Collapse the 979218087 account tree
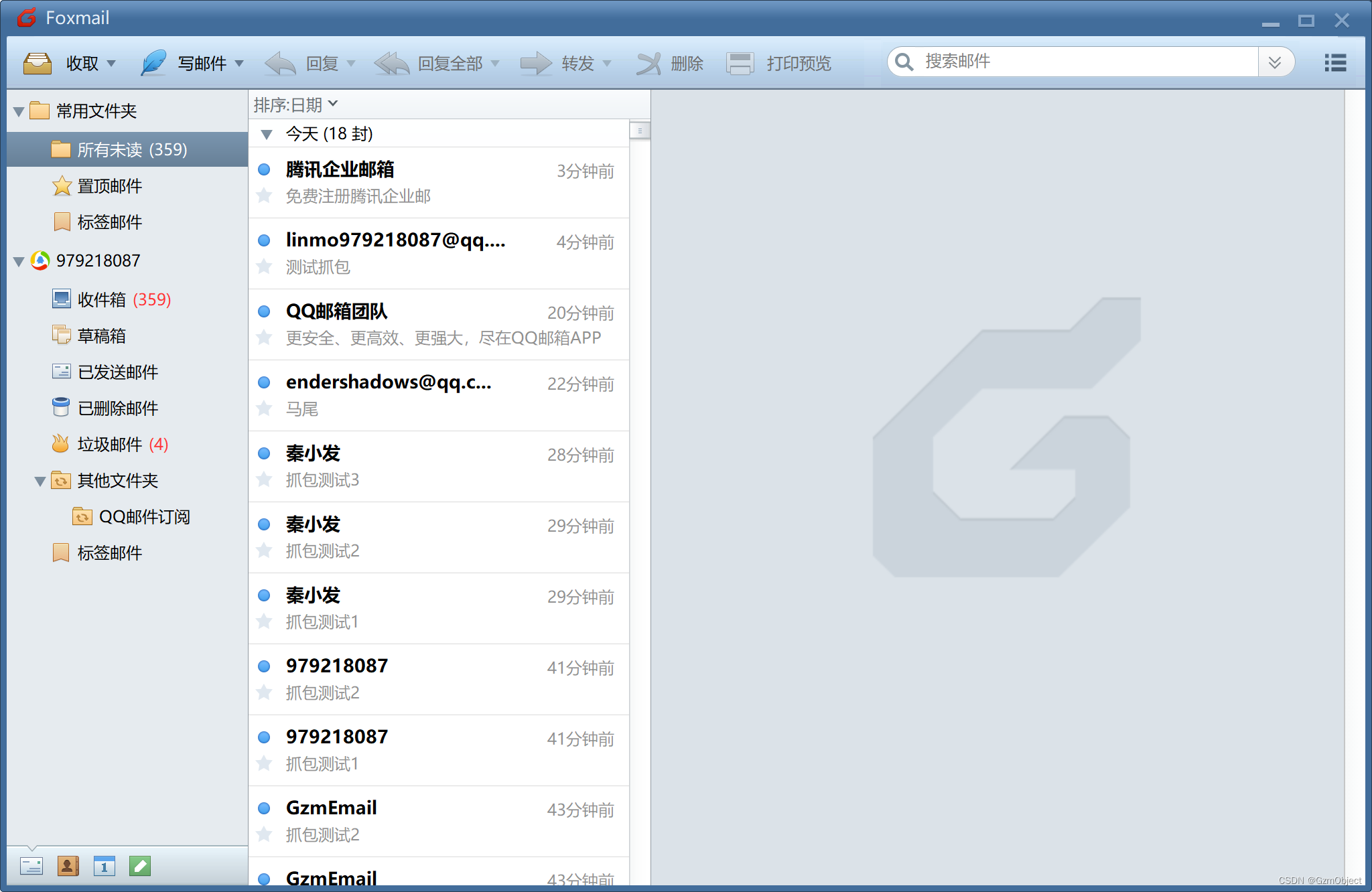 (19, 261)
